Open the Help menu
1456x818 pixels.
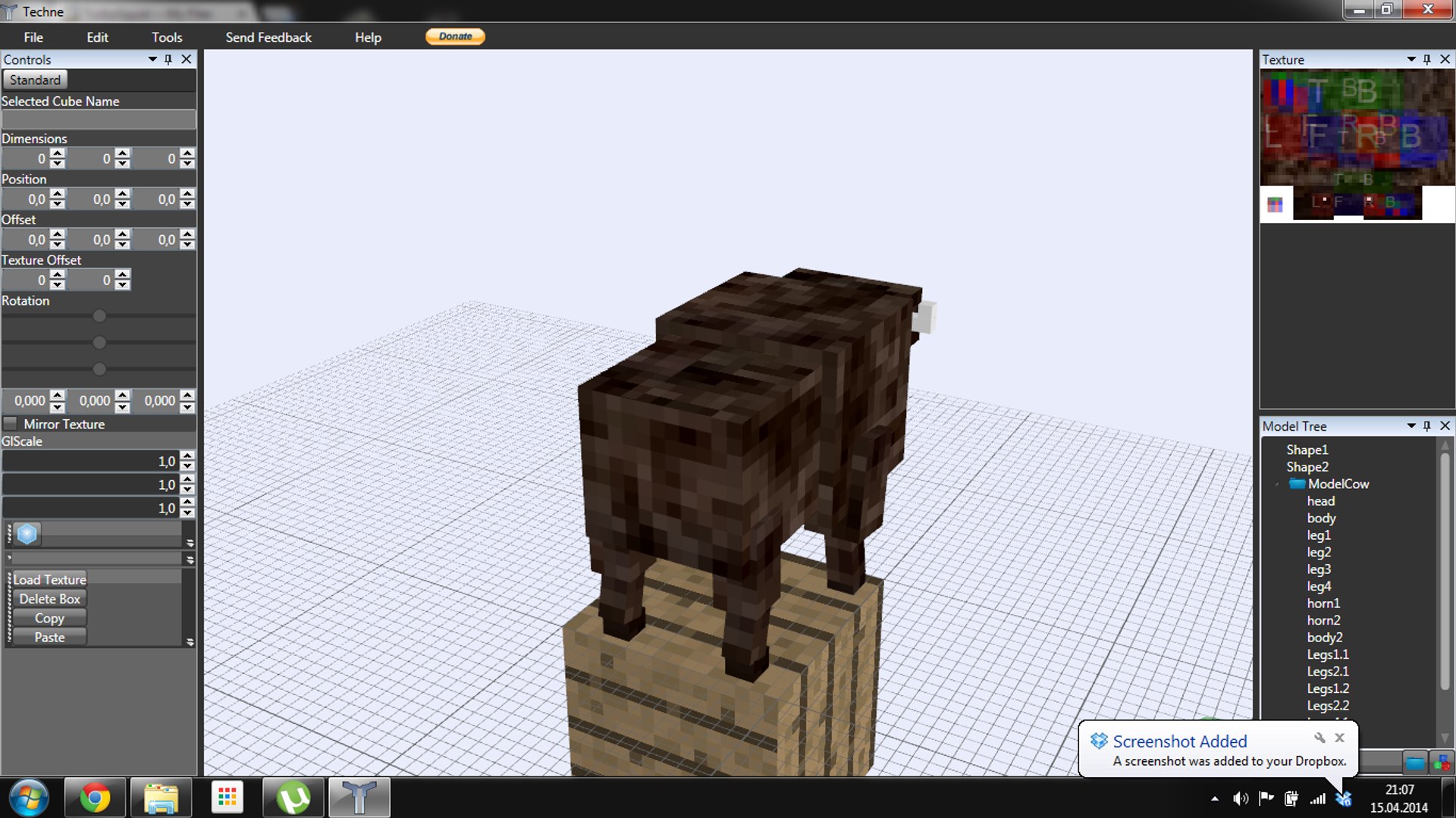click(368, 37)
